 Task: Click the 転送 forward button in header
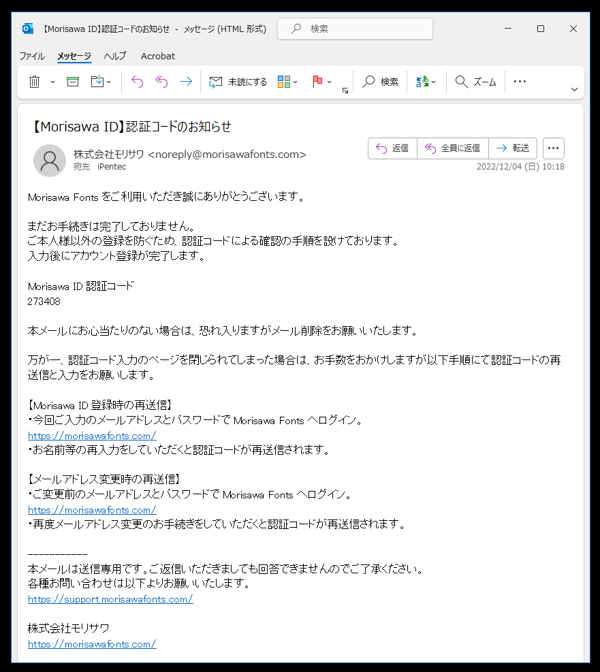pos(513,148)
